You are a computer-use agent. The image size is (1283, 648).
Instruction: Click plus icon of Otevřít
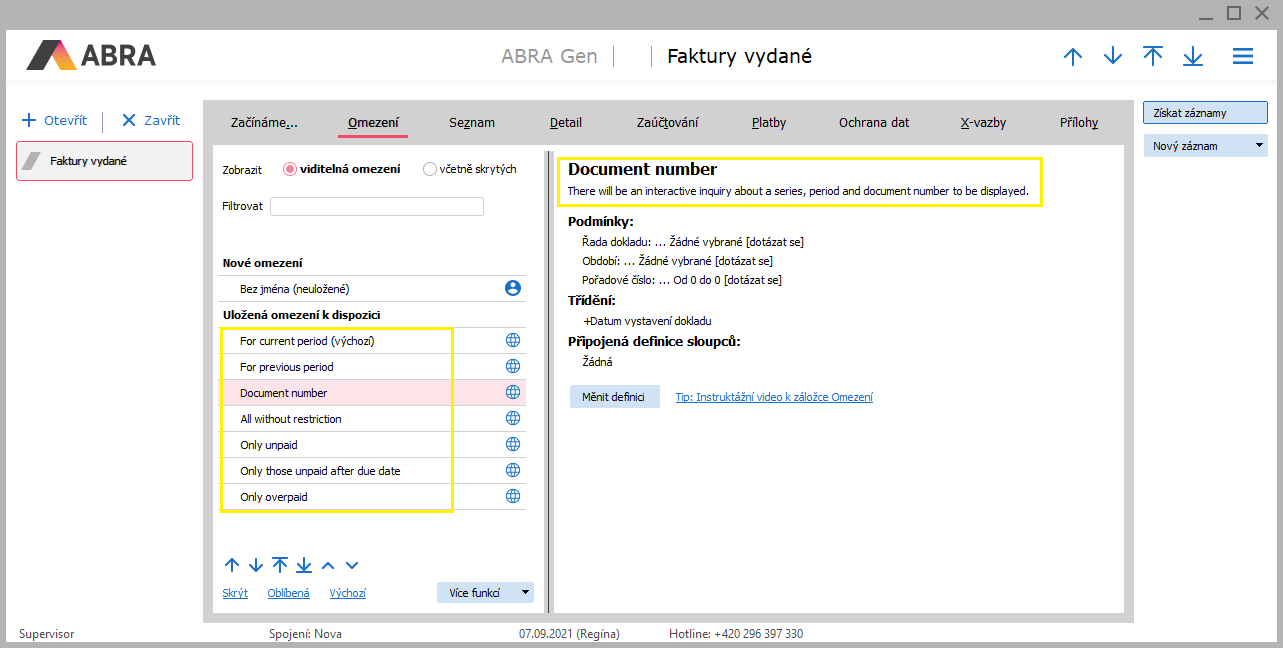point(29,120)
